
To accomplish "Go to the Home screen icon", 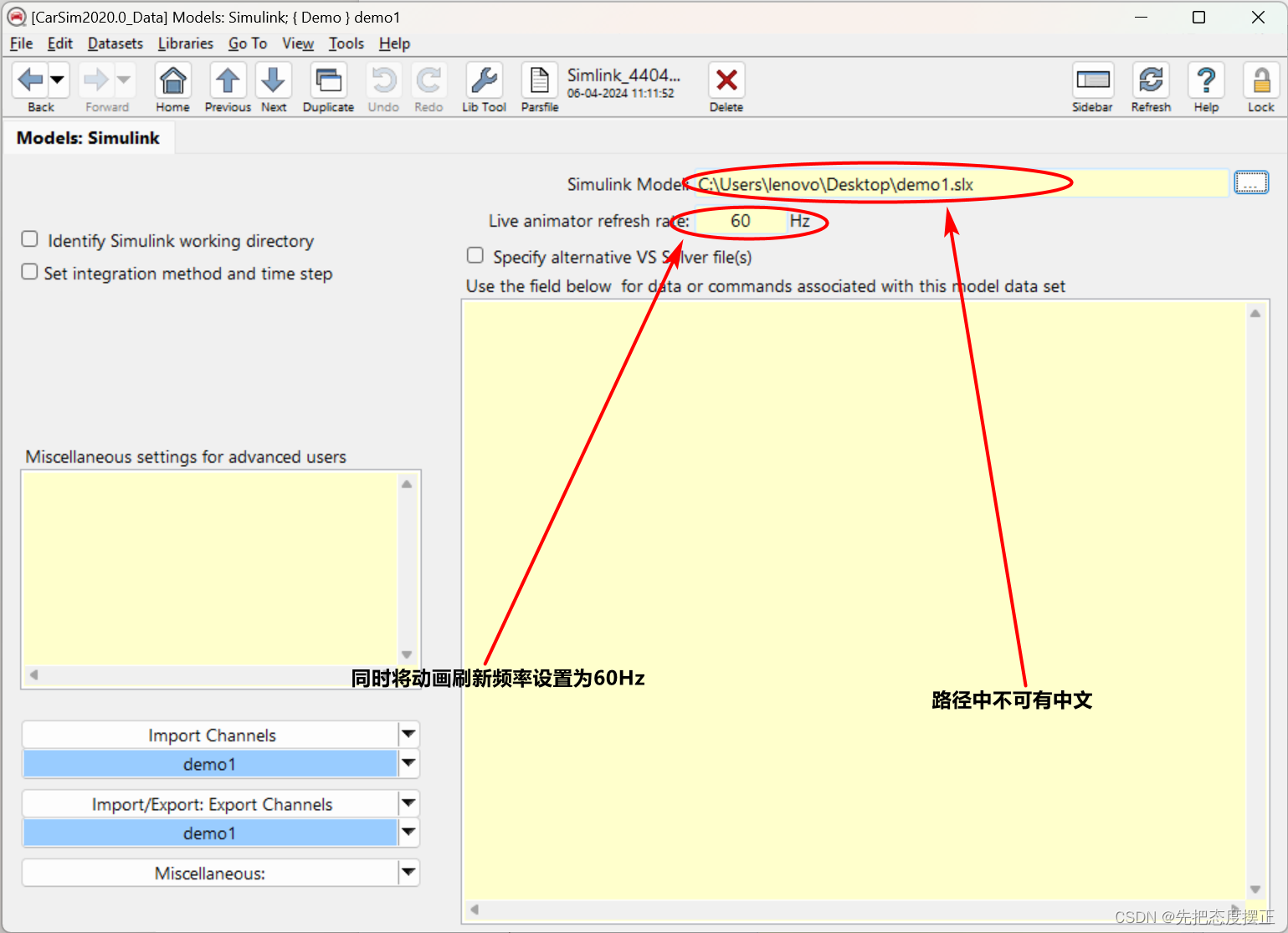I will (173, 80).
